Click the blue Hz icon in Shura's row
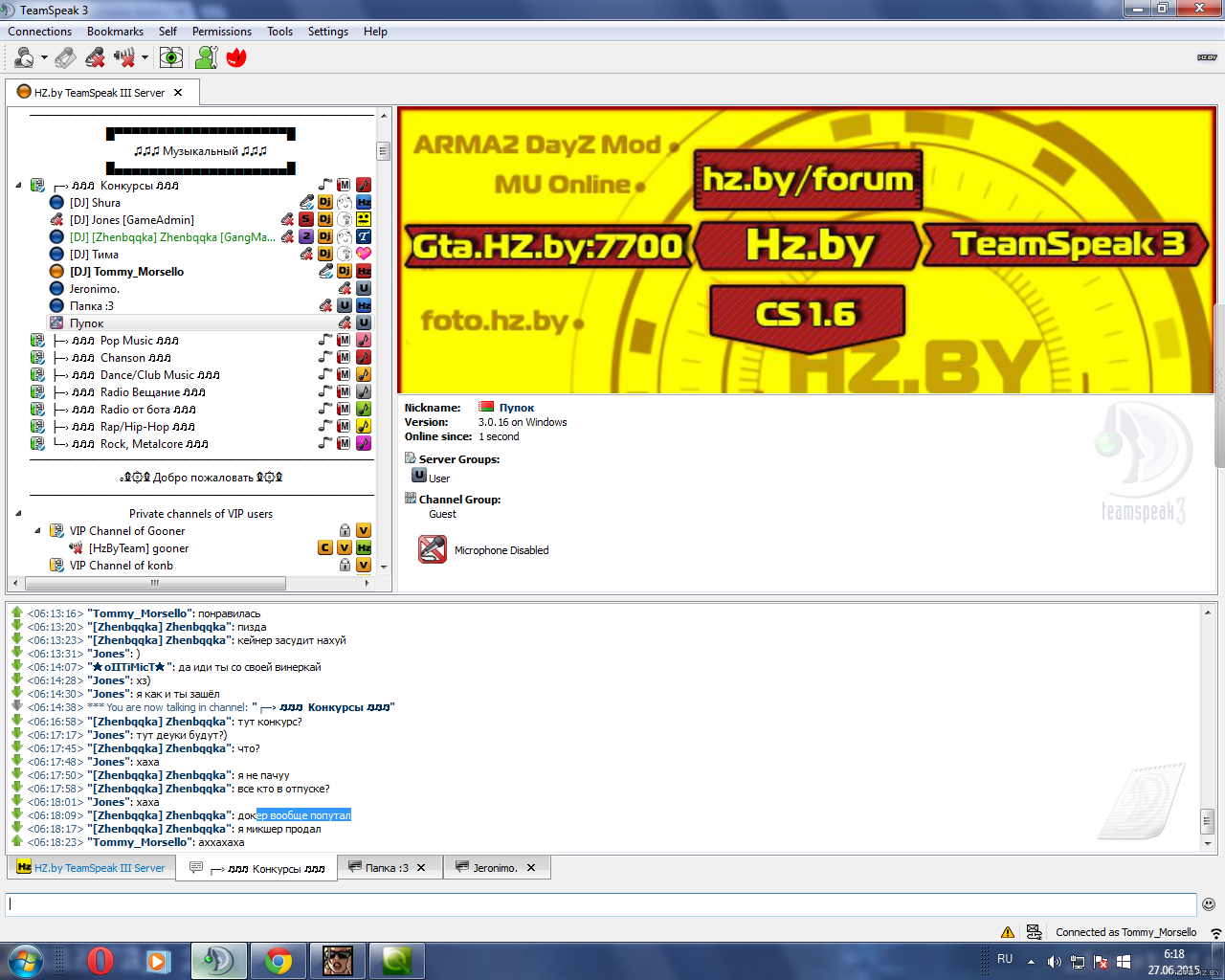This screenshot has height=980, width=1225. (x=364, y=202)
